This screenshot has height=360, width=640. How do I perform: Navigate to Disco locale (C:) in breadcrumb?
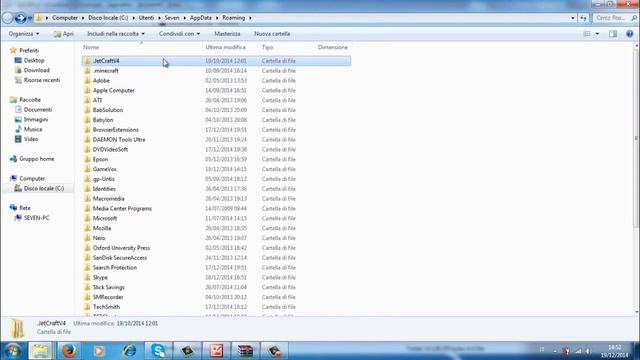108,18
